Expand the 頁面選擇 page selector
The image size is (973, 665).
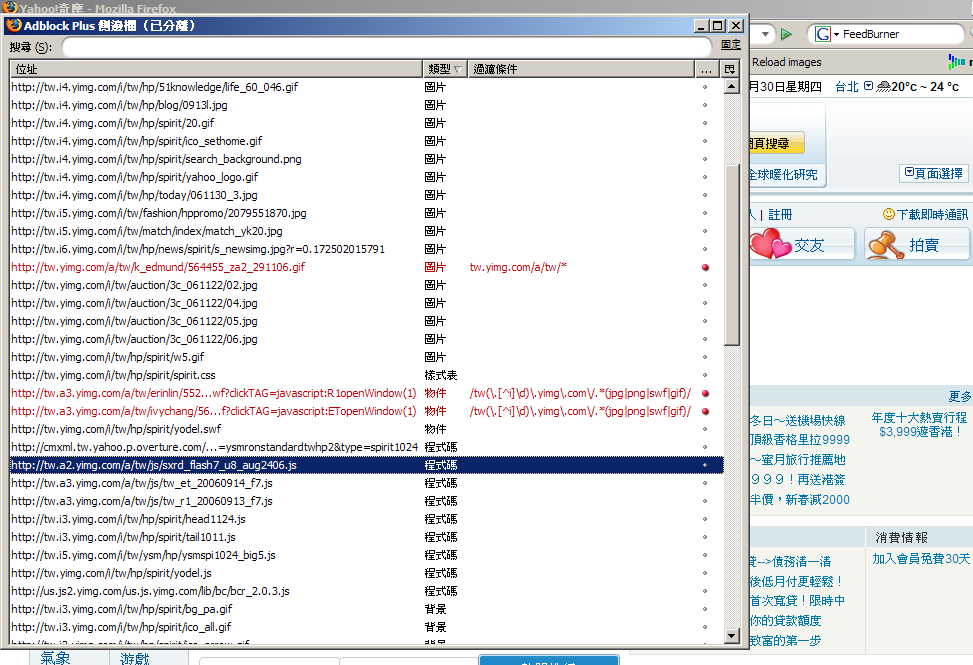[x=934, y=173]
